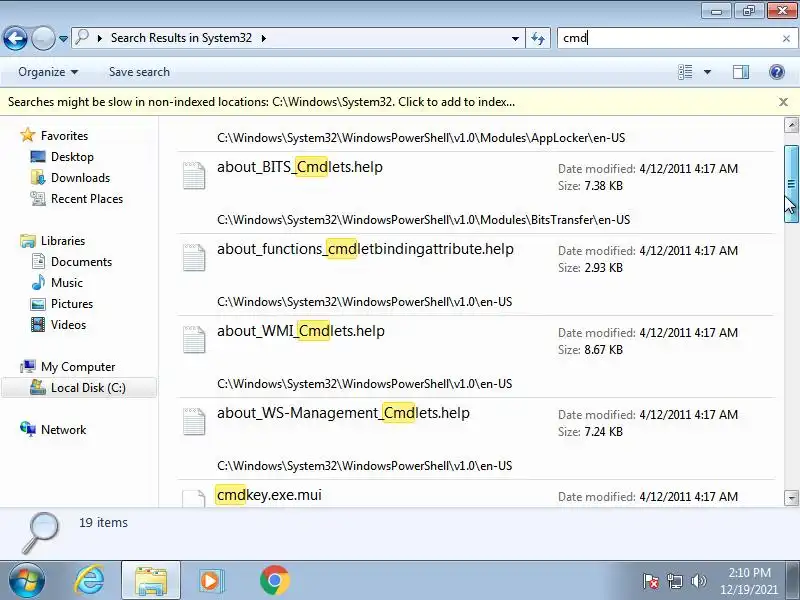Click the 19 items status text
Screen dimensions: 800x600
point(103,523)
